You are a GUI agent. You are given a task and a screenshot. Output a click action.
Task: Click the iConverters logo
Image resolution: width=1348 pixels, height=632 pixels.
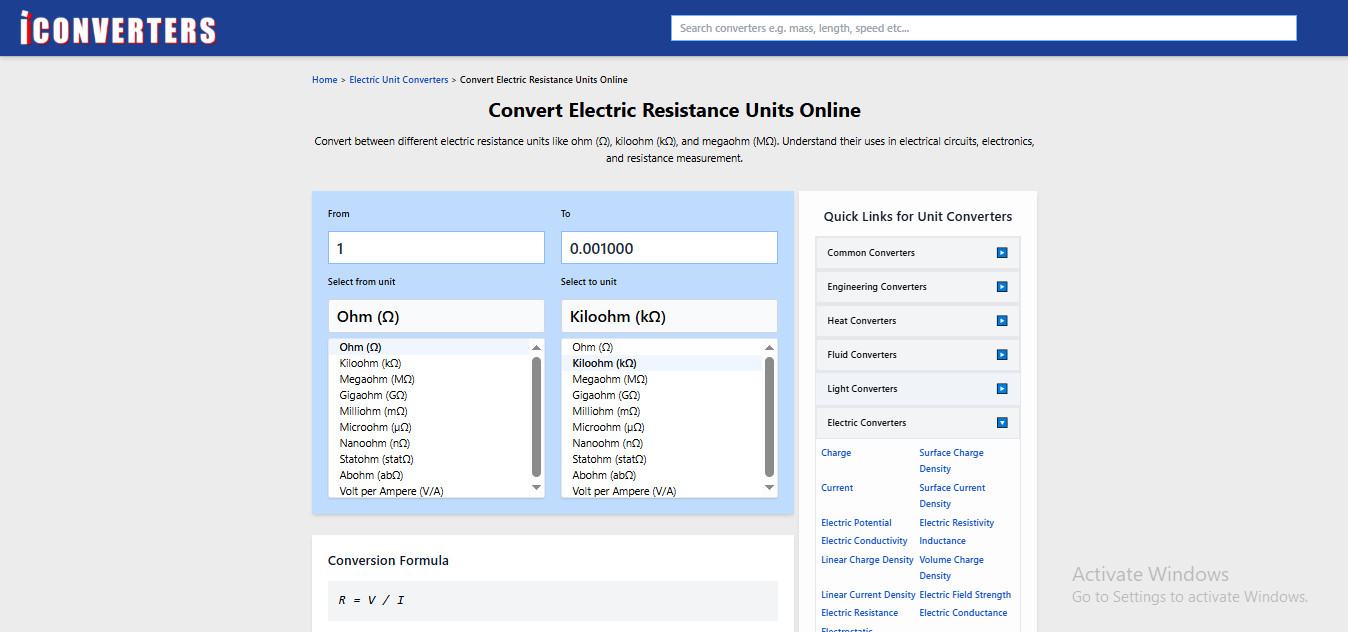point(118,28)
